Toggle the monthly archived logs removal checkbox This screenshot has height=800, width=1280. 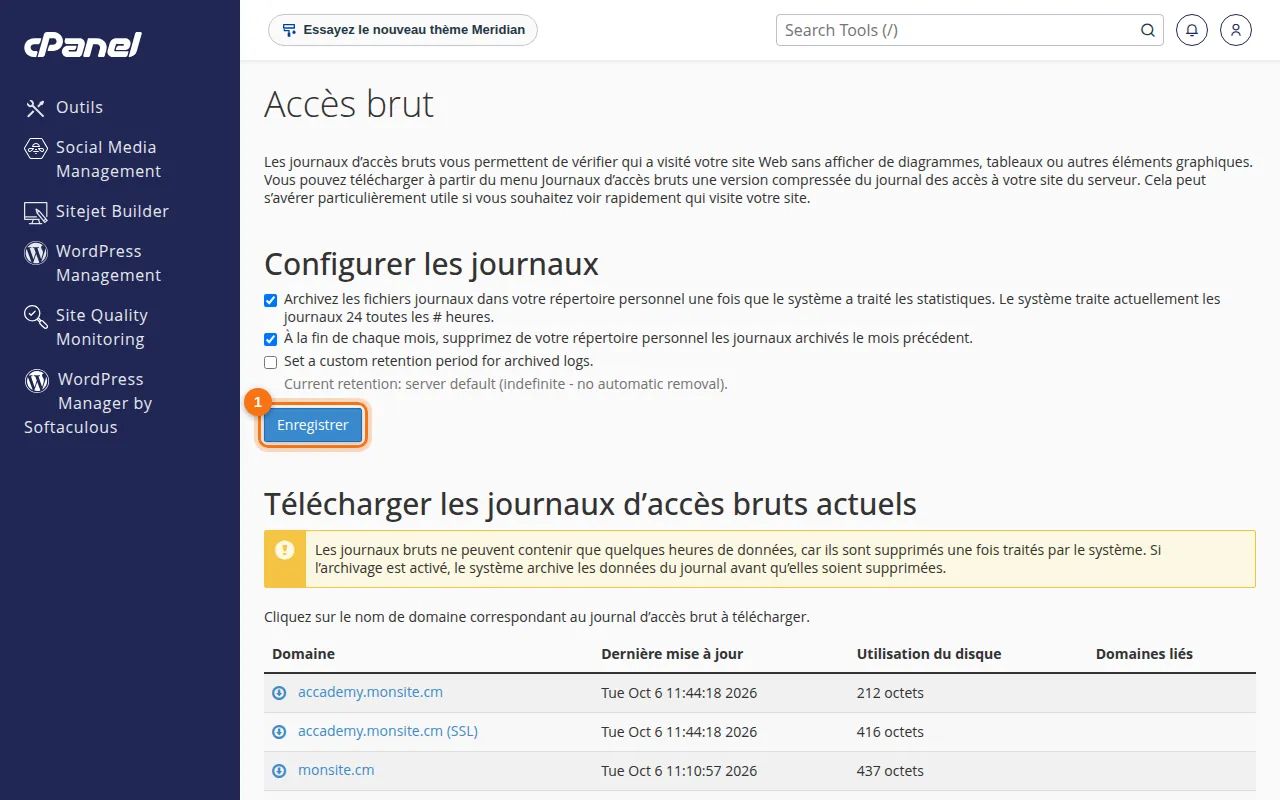(x=270, y=339)
